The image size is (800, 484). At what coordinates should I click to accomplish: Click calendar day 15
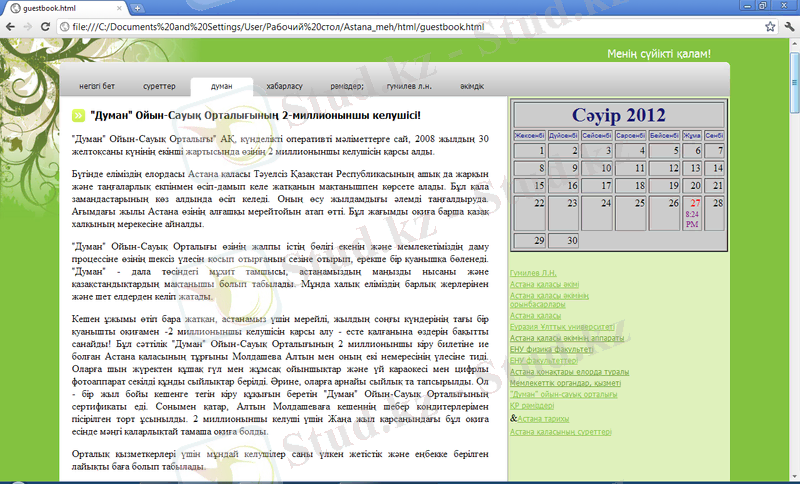[530, 186]
